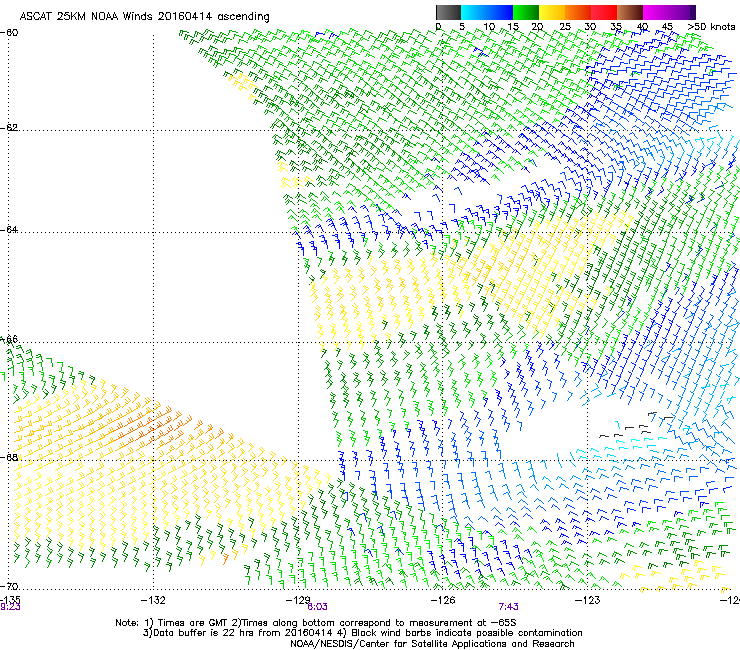Click the '-70' latitude label
The image size is (740, 650).
(9, 586)
